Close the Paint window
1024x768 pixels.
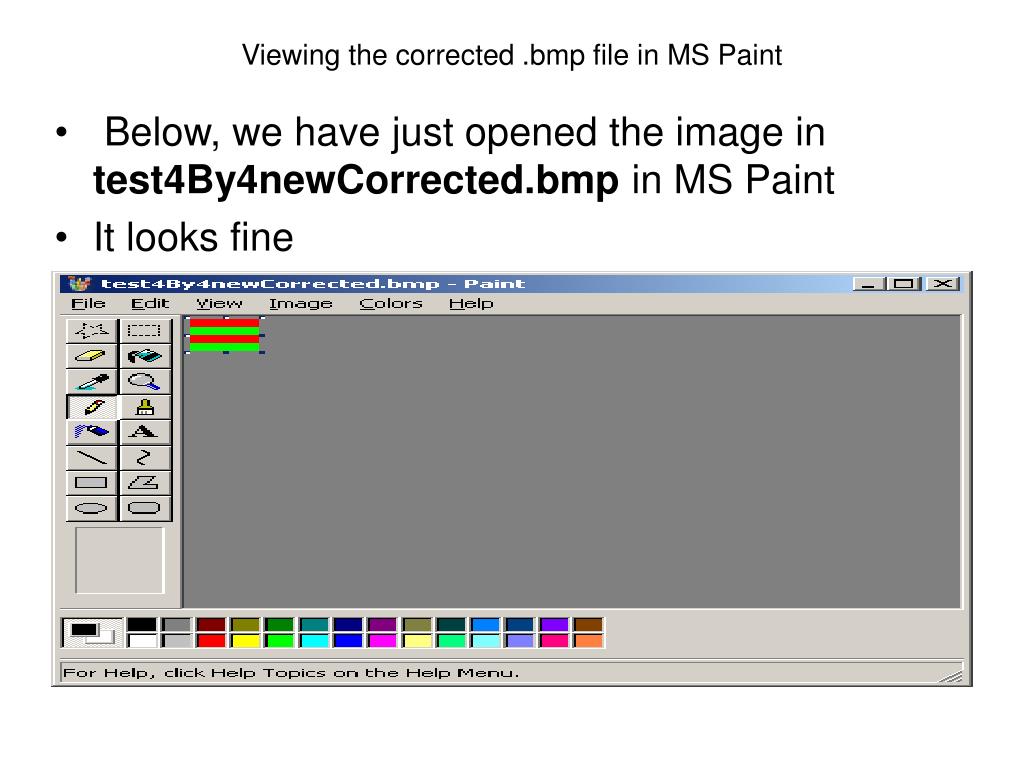(x=943, y=283)
